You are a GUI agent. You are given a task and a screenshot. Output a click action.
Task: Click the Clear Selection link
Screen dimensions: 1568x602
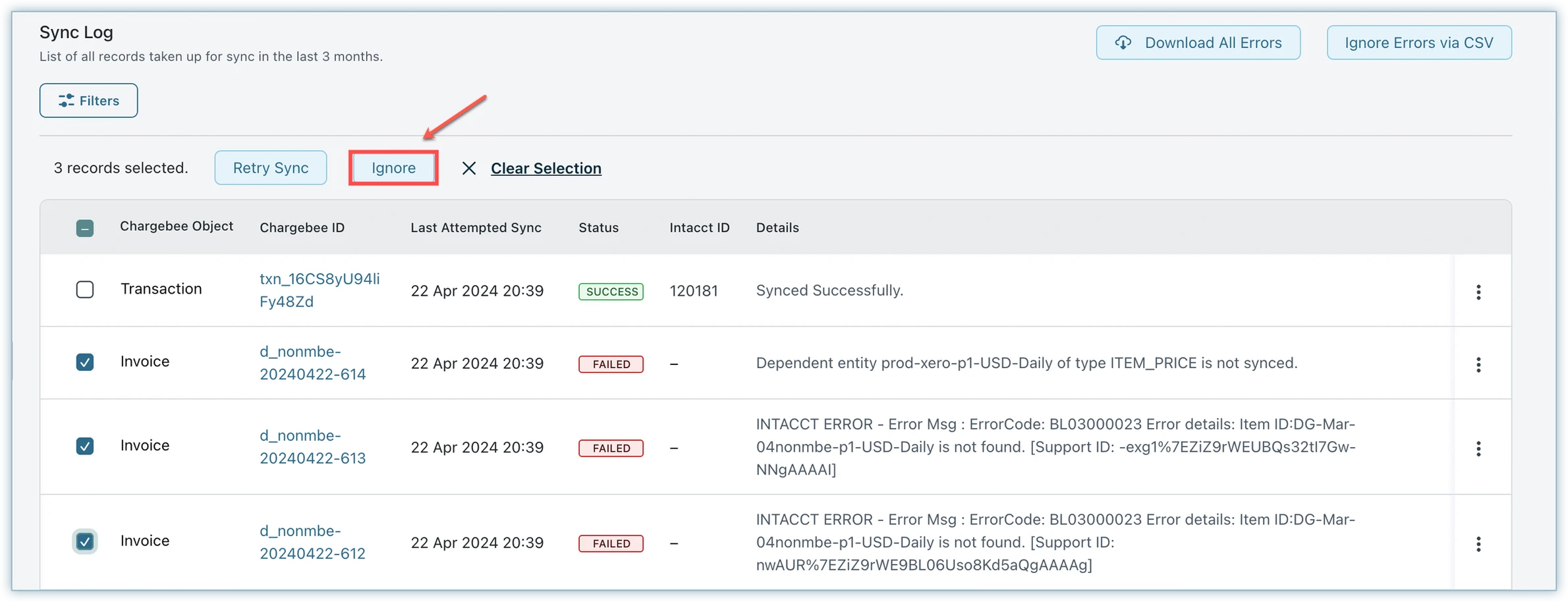click(x=546, y=169)
